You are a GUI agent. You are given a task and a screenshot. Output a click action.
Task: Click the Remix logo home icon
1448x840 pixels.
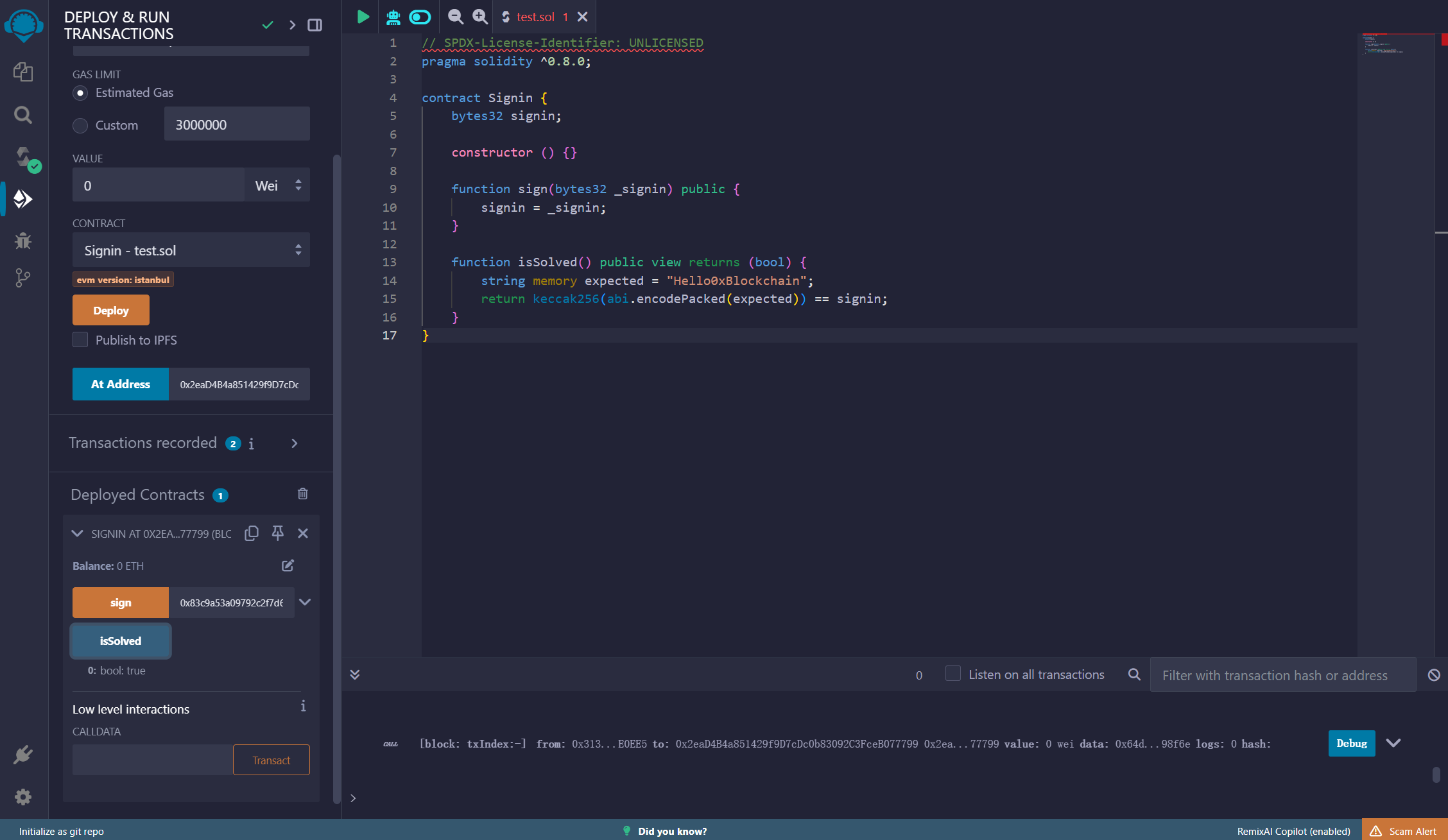(24, 25)
